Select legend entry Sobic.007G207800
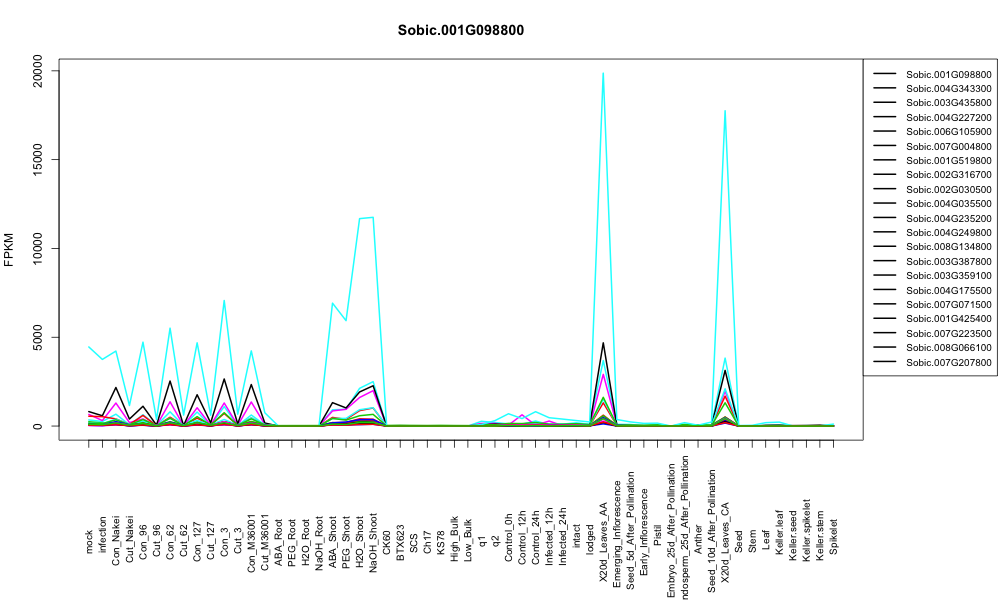Viewport: 1000px width, 600px height. (948, 362)
